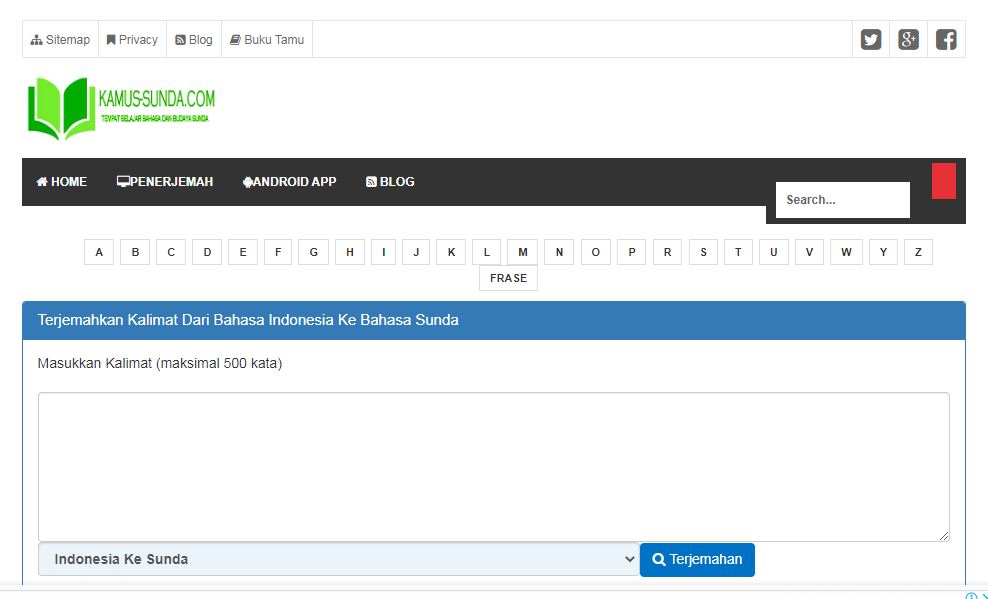Click the Sitemap tree icon
This screenshot has height=599, width=988.
36,39
